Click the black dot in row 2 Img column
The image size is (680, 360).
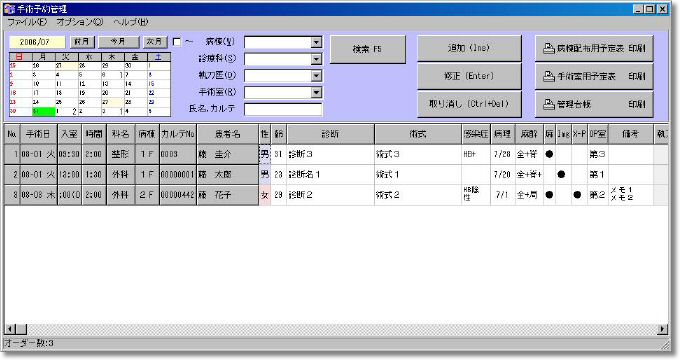[561, 174]
